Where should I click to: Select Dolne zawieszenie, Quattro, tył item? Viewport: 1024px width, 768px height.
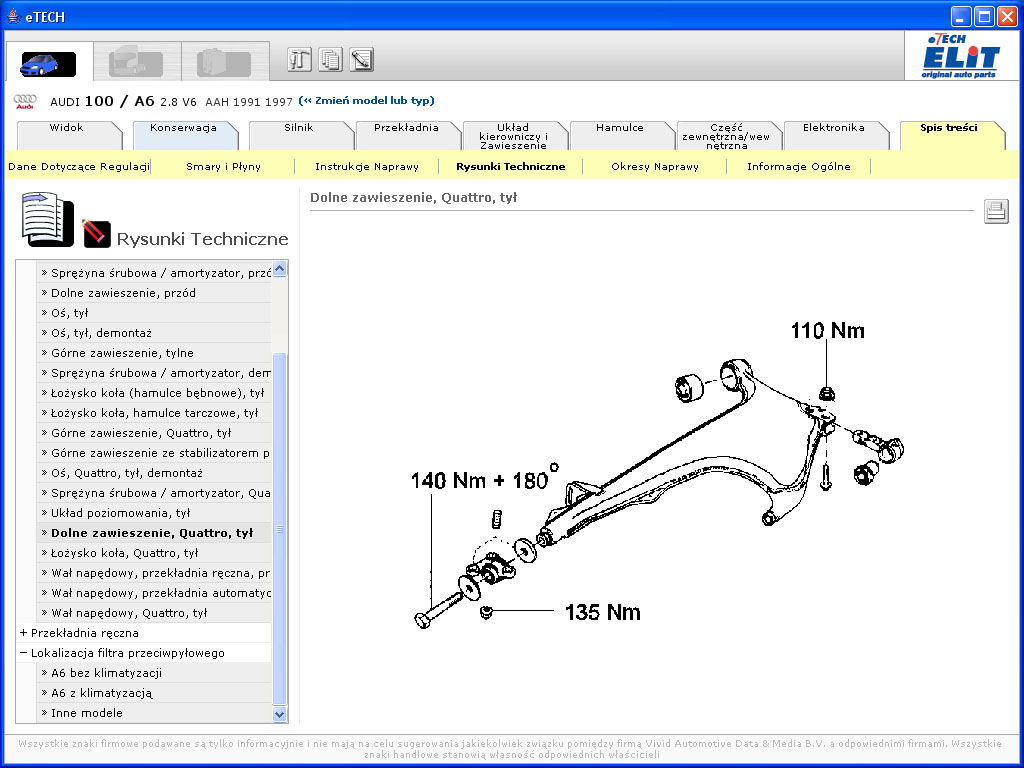coord(154,533)
